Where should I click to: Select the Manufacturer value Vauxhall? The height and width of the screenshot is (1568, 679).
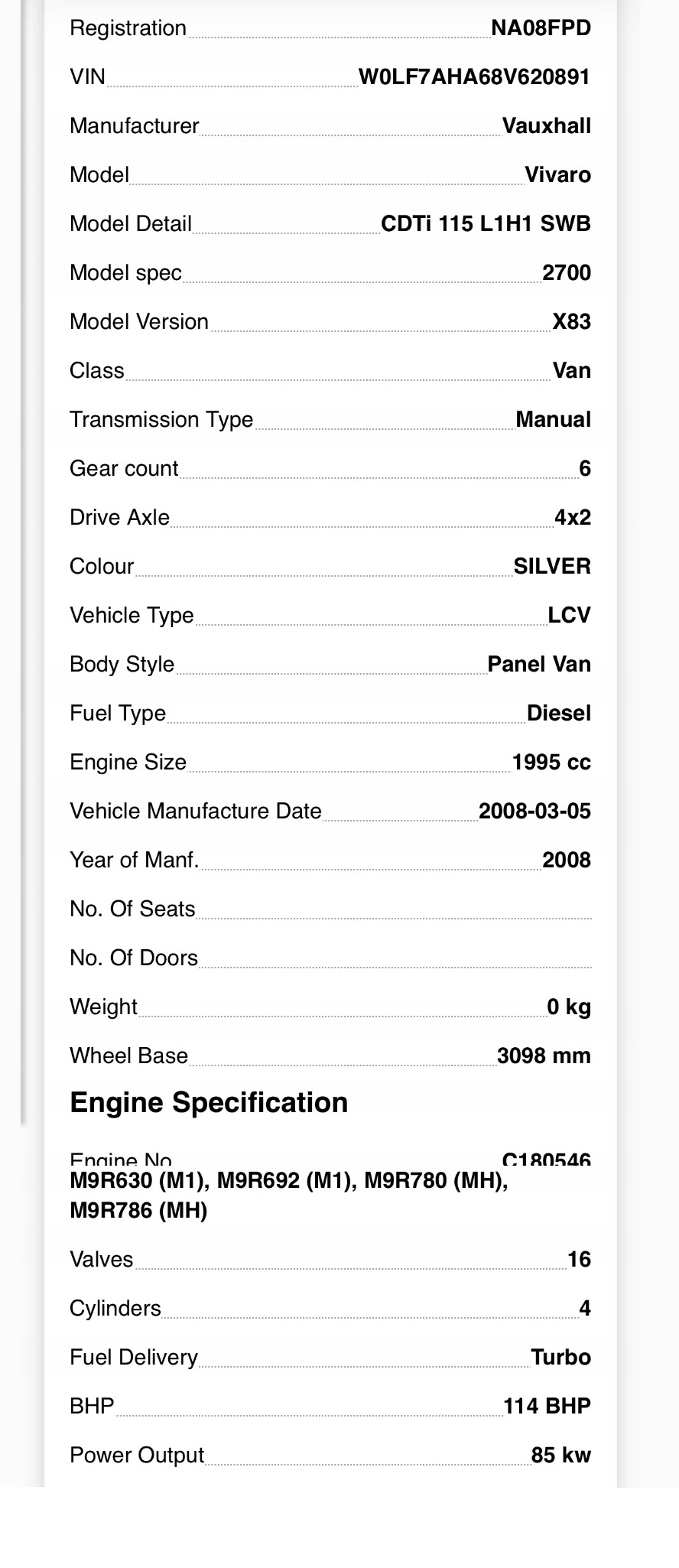[547, 126]
